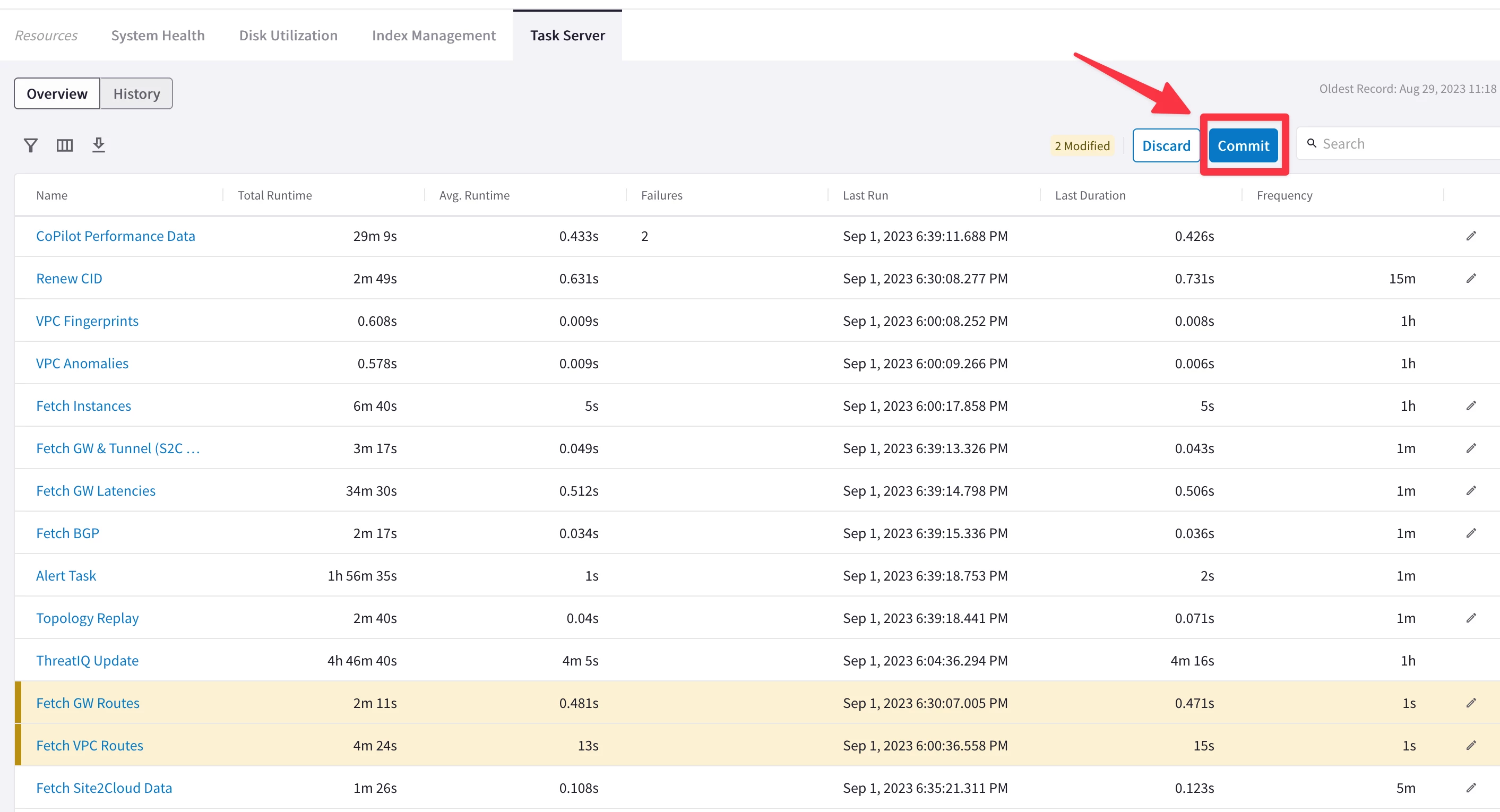Select the Overview view toggle
This screenshot has height=812, width=1500.
pos(57,94)
